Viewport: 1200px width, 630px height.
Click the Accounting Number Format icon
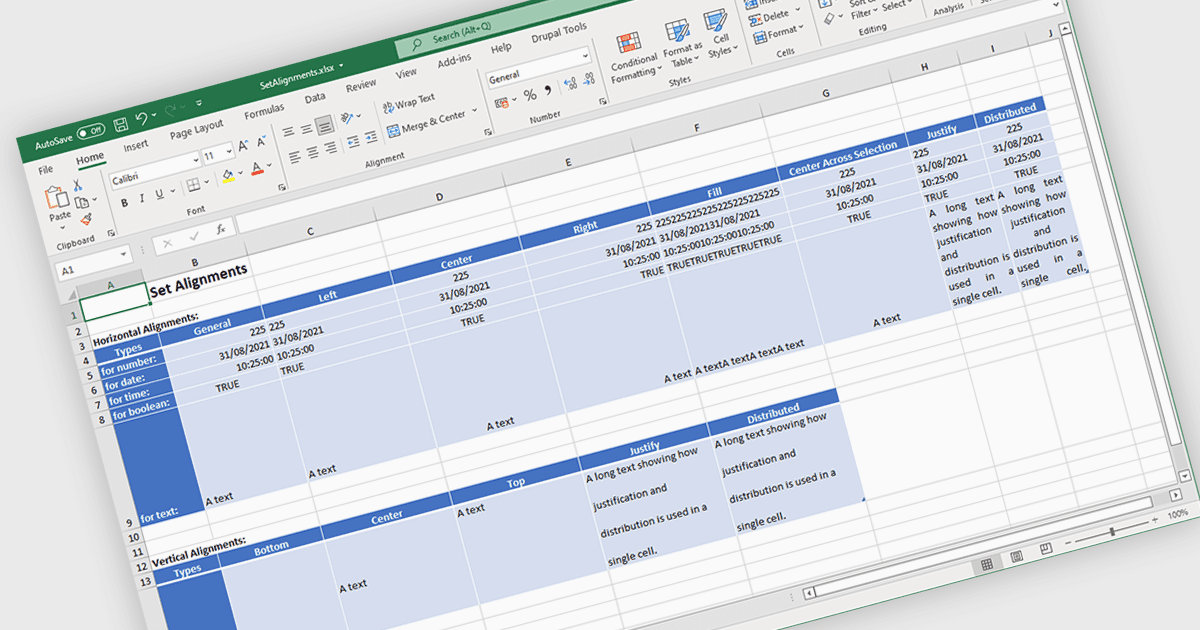pyautogui.click(x=500, y=102)
